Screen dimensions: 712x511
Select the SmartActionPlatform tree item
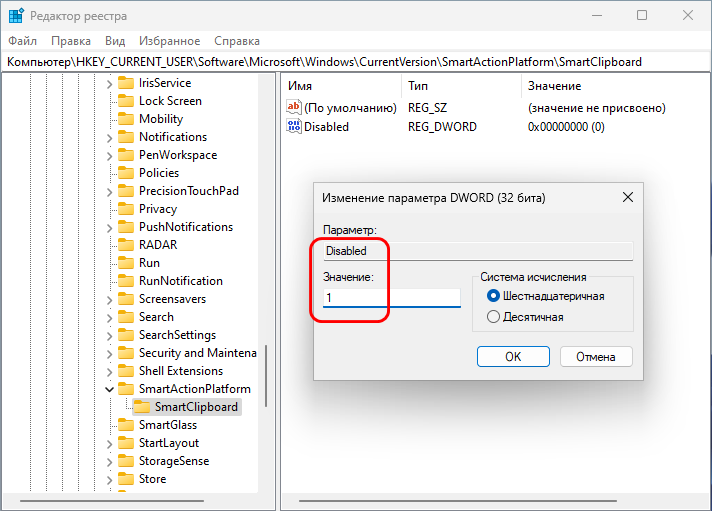[x=195, y=389]
